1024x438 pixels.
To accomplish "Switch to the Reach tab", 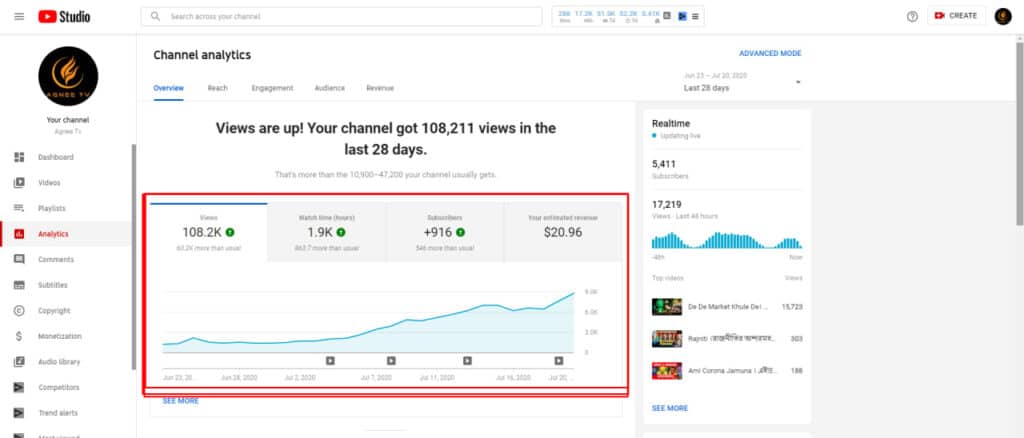I will [217, 88].
